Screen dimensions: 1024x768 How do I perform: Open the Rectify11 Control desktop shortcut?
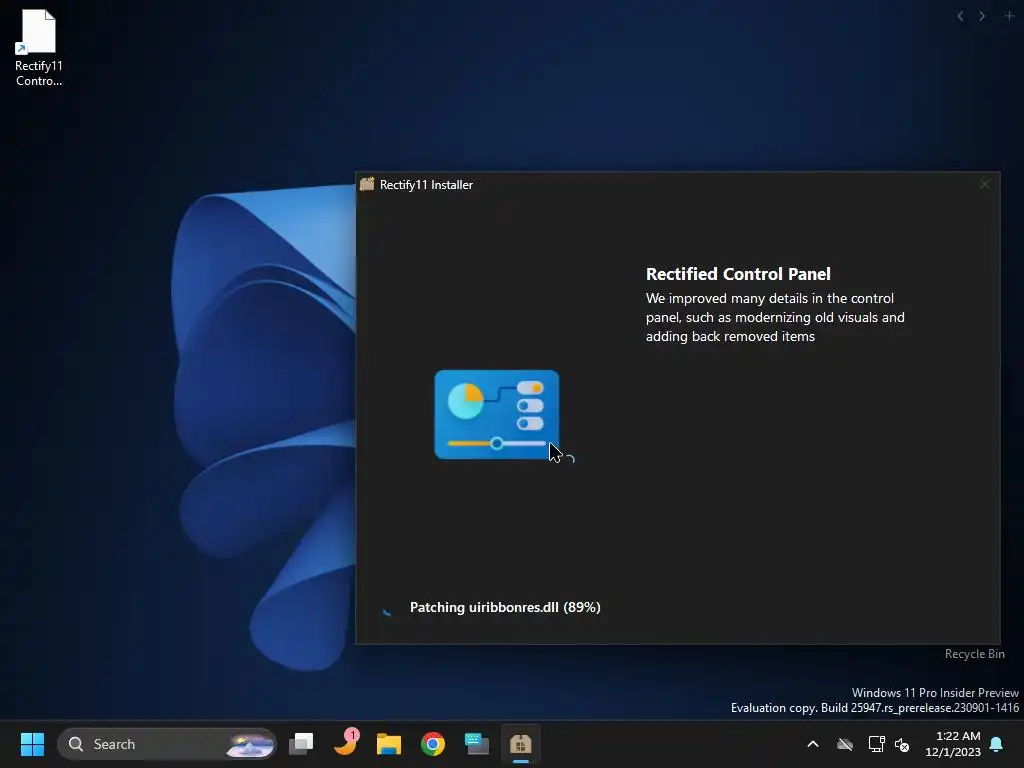39,48
